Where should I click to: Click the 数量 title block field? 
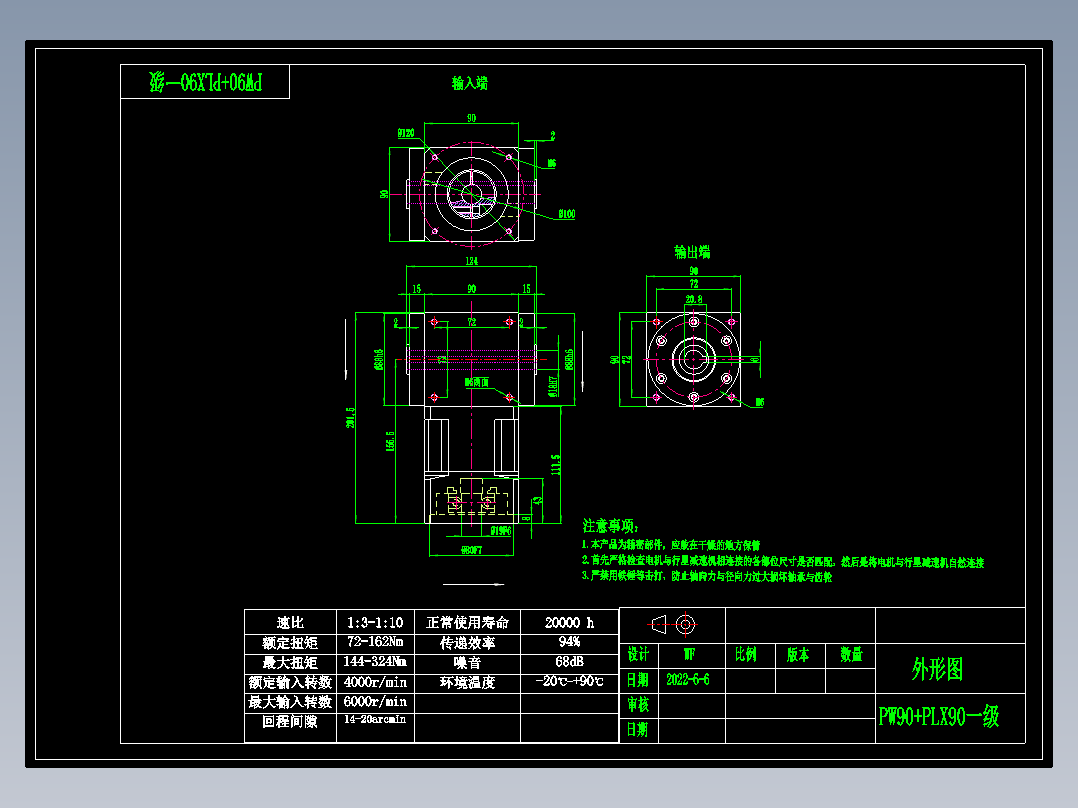coord(852,656)
